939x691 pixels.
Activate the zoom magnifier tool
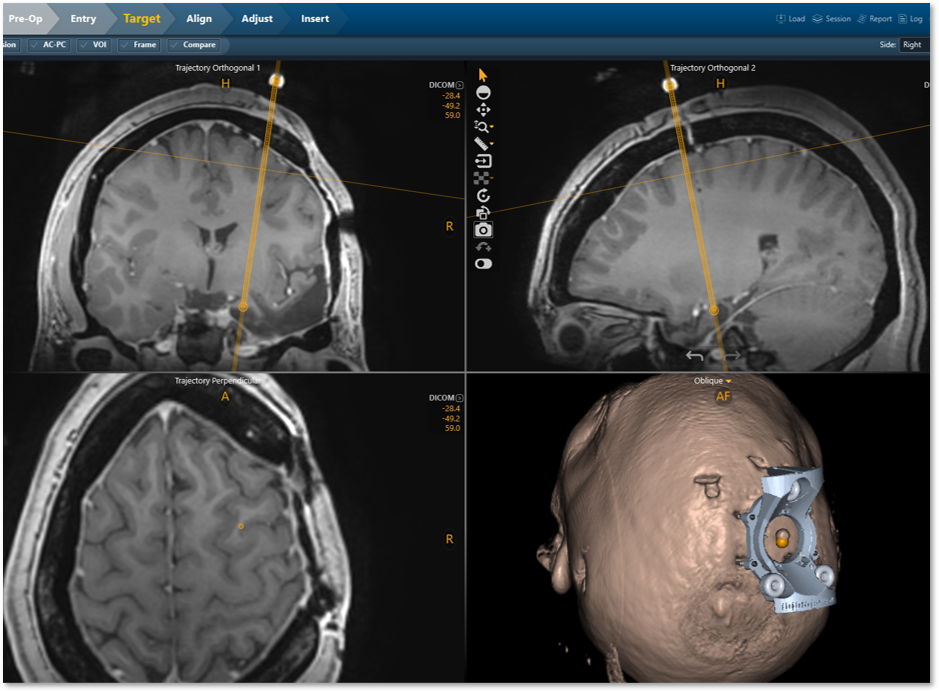pyautogui.click(x=481, y=126)
